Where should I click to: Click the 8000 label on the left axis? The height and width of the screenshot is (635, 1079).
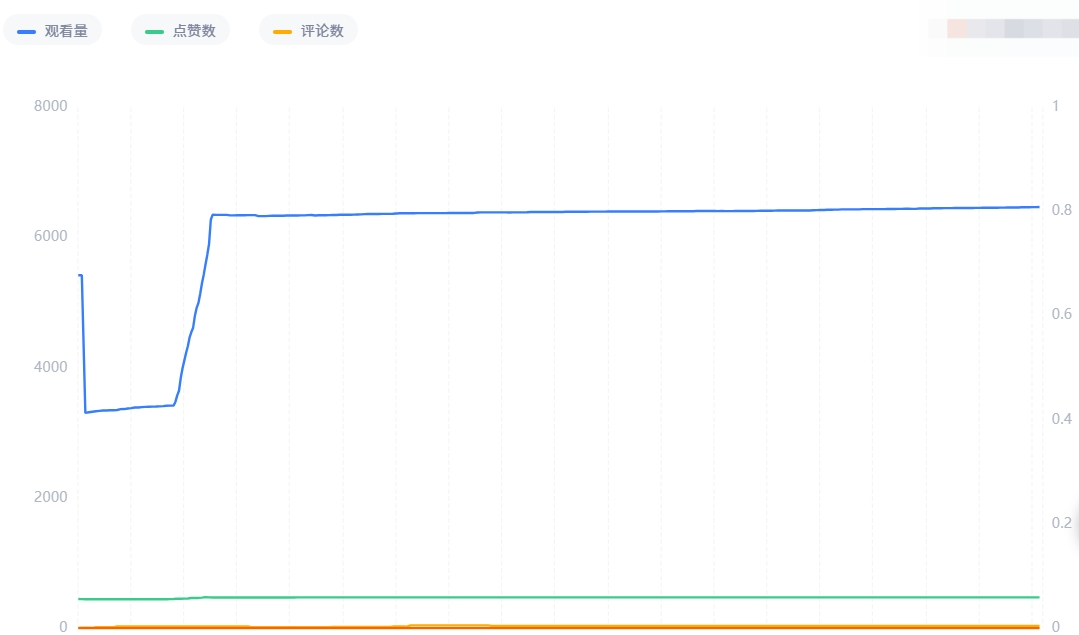[50, 106]
